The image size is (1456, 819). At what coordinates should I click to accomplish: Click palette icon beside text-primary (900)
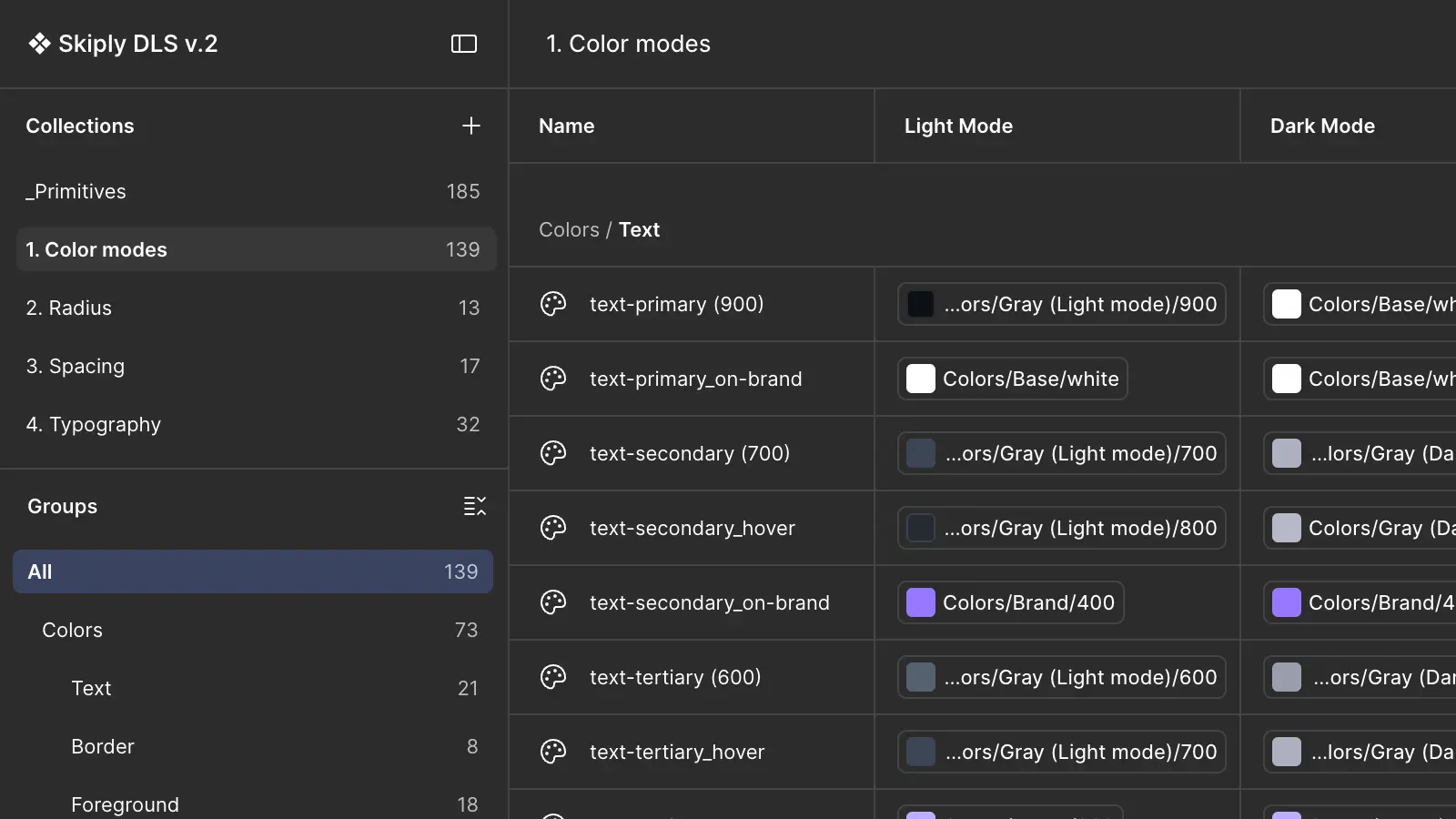click(x=553, y=304)
